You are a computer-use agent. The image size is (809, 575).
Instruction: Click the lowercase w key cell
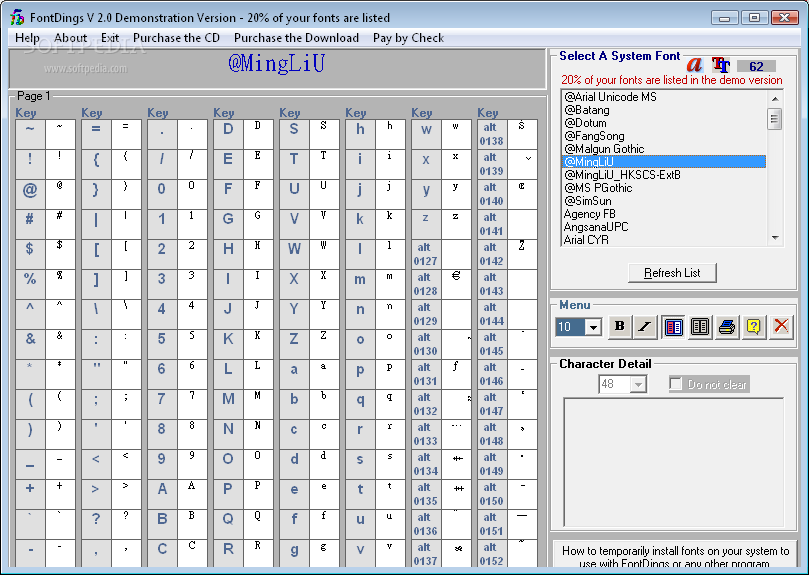point(427,134)
